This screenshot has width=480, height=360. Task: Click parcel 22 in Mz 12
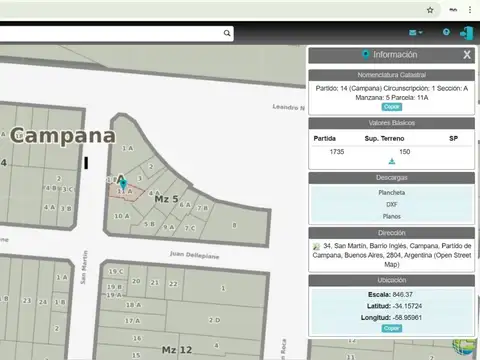tap(173, 284)
